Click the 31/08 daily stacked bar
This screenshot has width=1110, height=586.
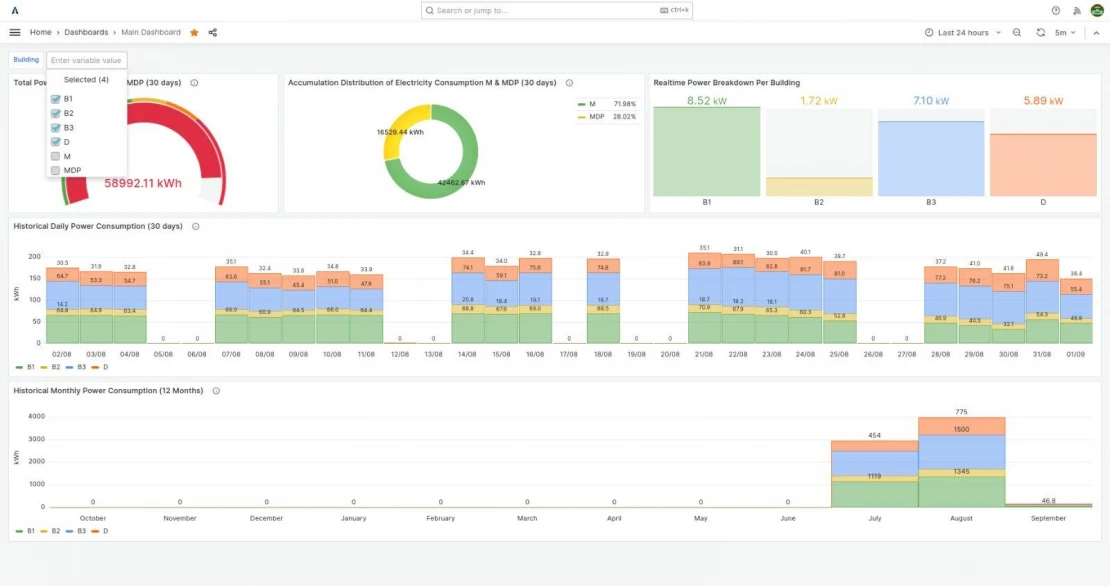[1042, 301]
